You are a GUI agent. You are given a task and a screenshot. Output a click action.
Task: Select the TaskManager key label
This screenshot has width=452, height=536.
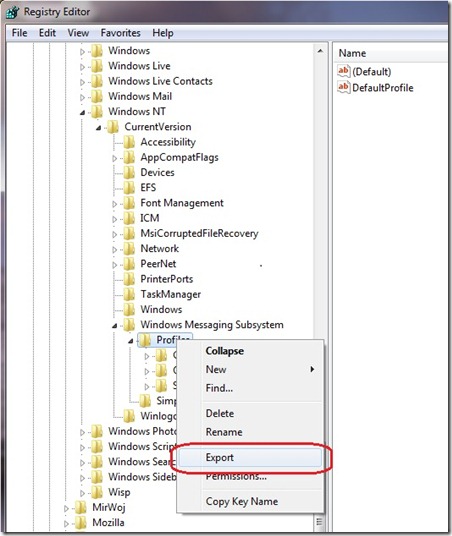coord(171,294)
